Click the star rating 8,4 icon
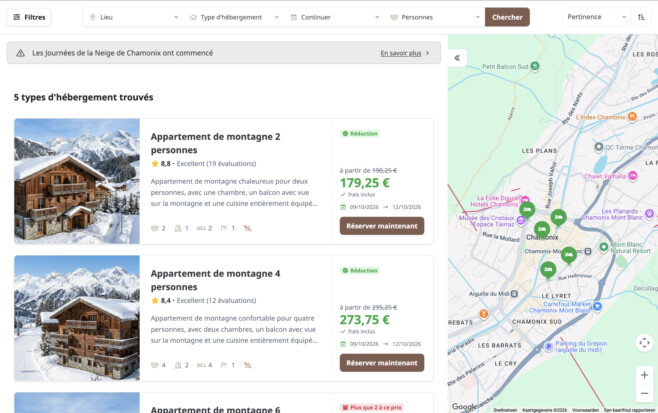 click(155, 300)
